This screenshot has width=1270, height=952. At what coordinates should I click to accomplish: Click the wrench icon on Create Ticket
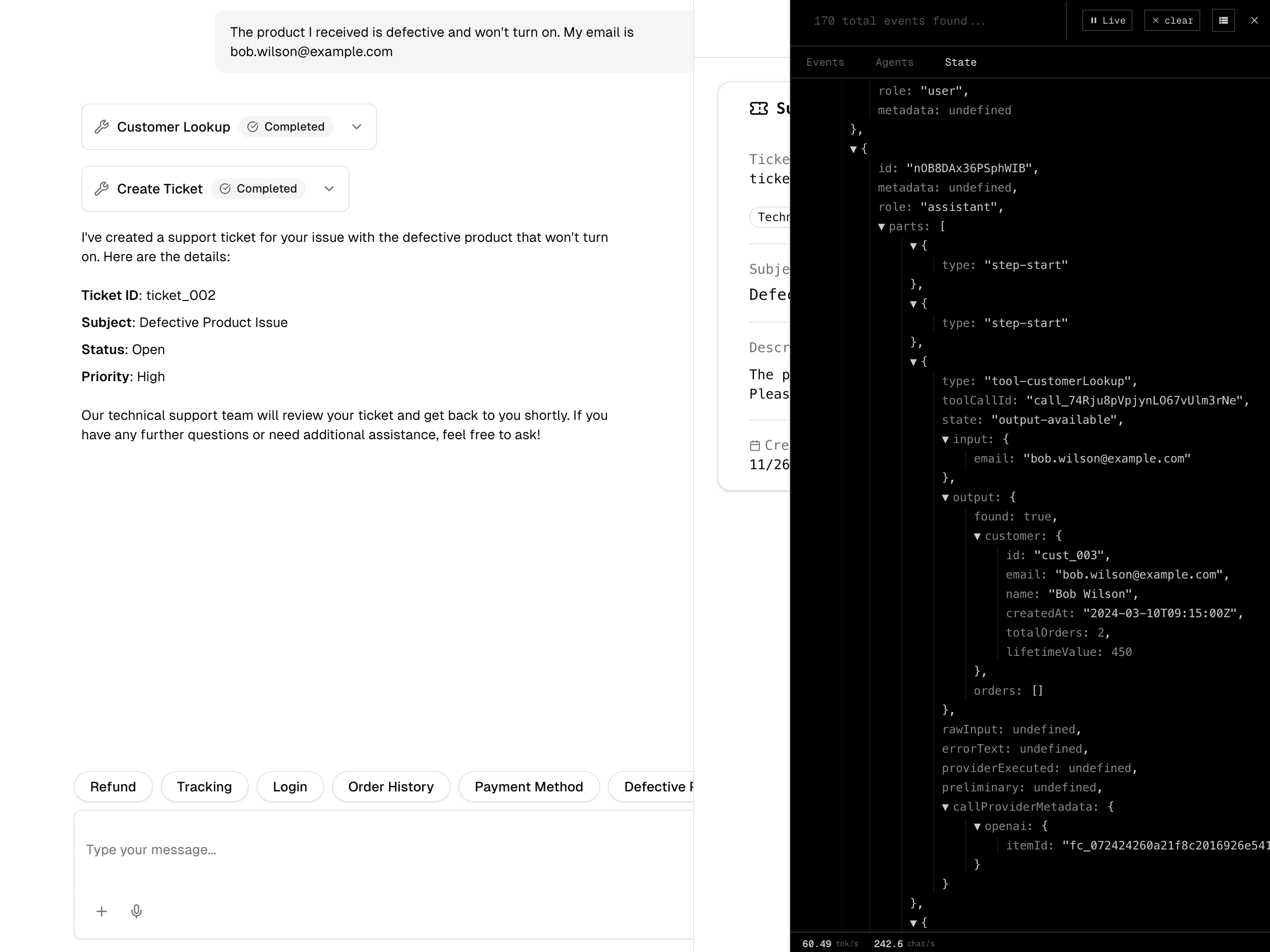102,189
